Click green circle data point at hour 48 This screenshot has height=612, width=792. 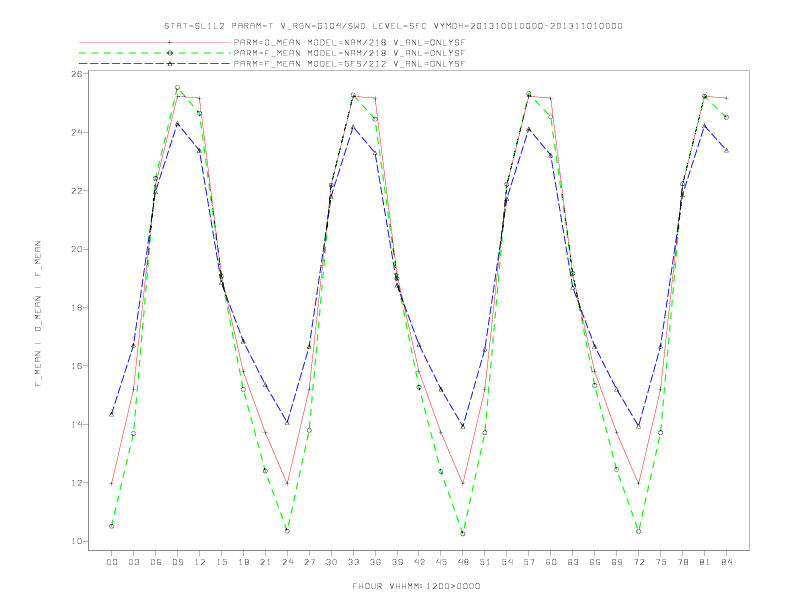point(463,534)
